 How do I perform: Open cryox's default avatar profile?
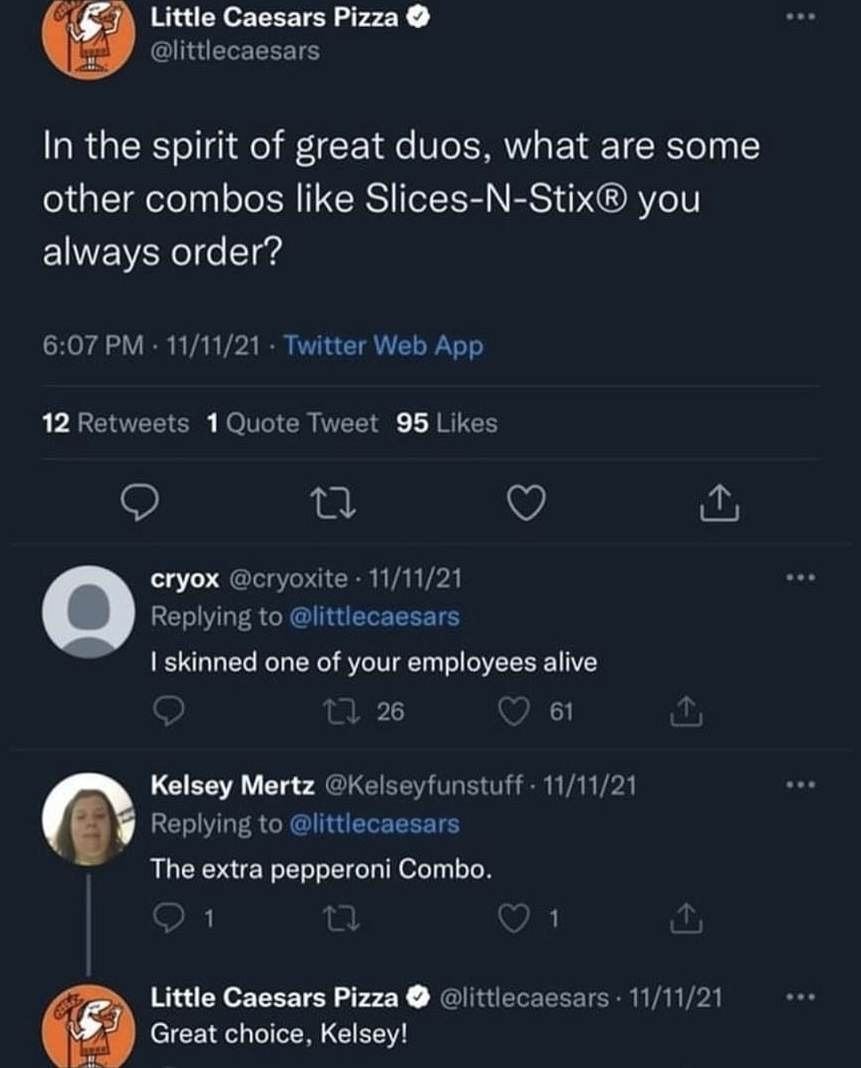click(88, 610)
